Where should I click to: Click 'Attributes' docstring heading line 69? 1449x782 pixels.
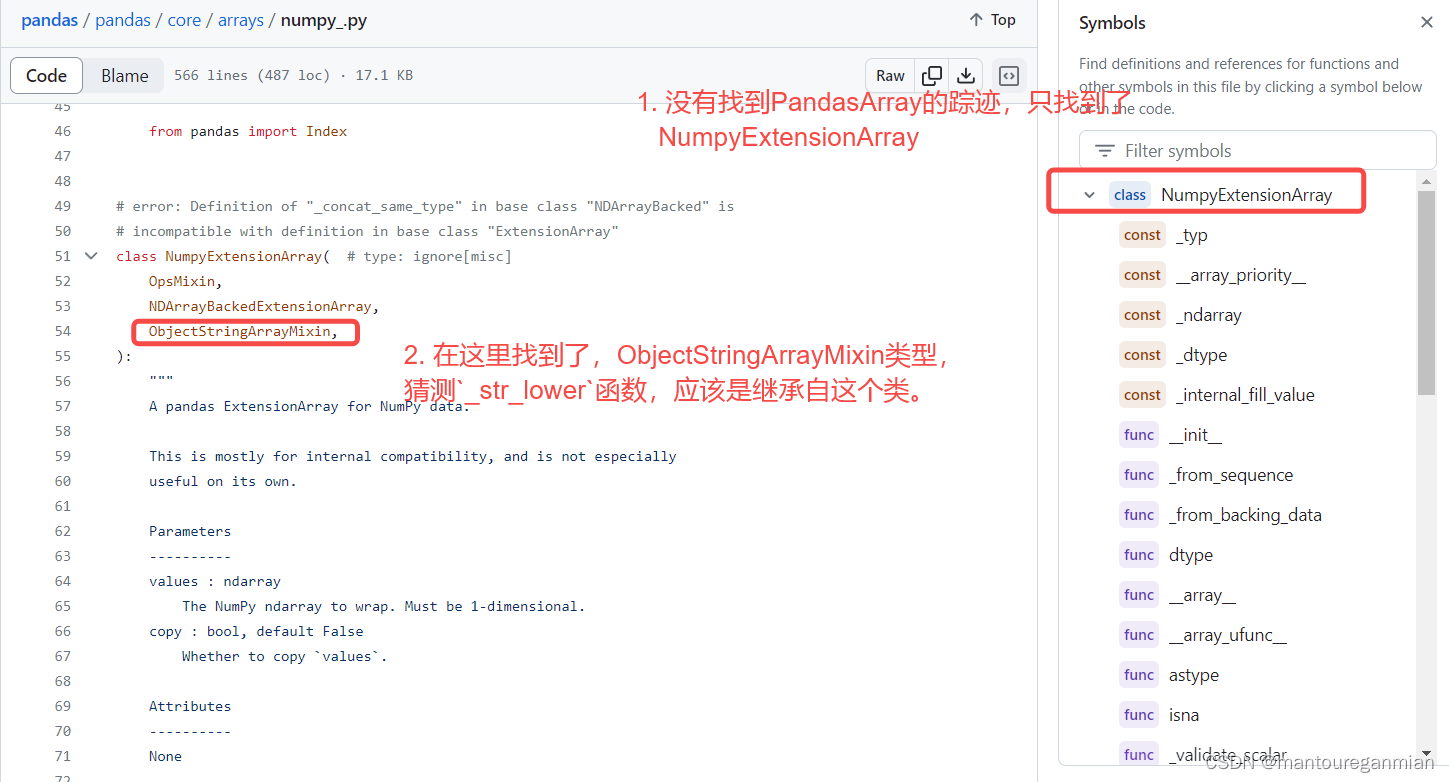(x=190, y=706)
